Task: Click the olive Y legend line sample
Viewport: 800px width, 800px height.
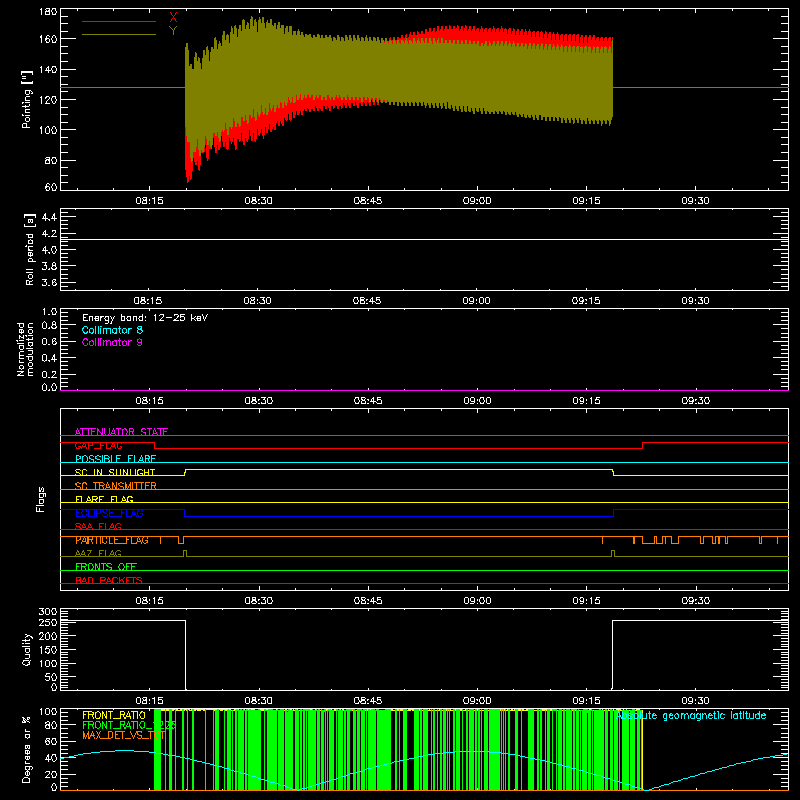Action: [x=119, y=34]
